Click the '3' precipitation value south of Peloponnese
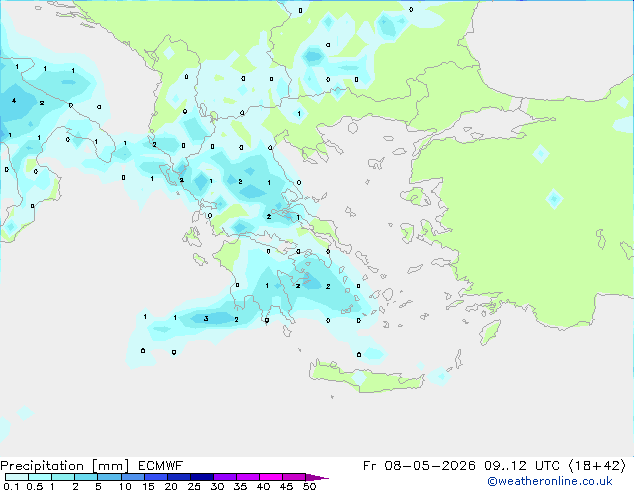 206,319
